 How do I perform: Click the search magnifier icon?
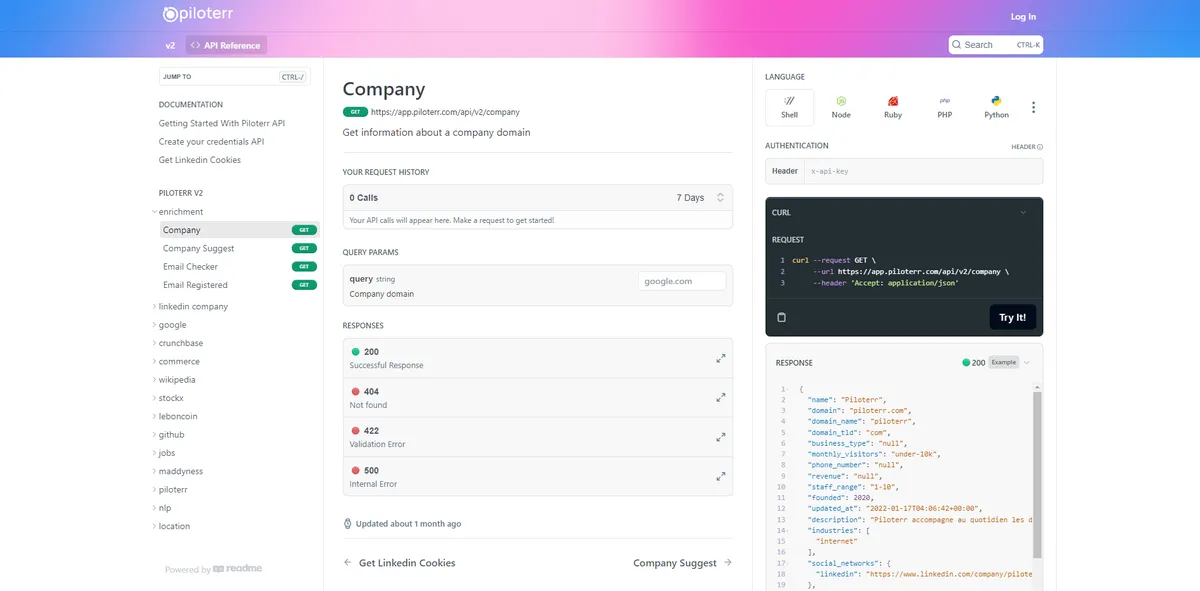pos(958,45)
